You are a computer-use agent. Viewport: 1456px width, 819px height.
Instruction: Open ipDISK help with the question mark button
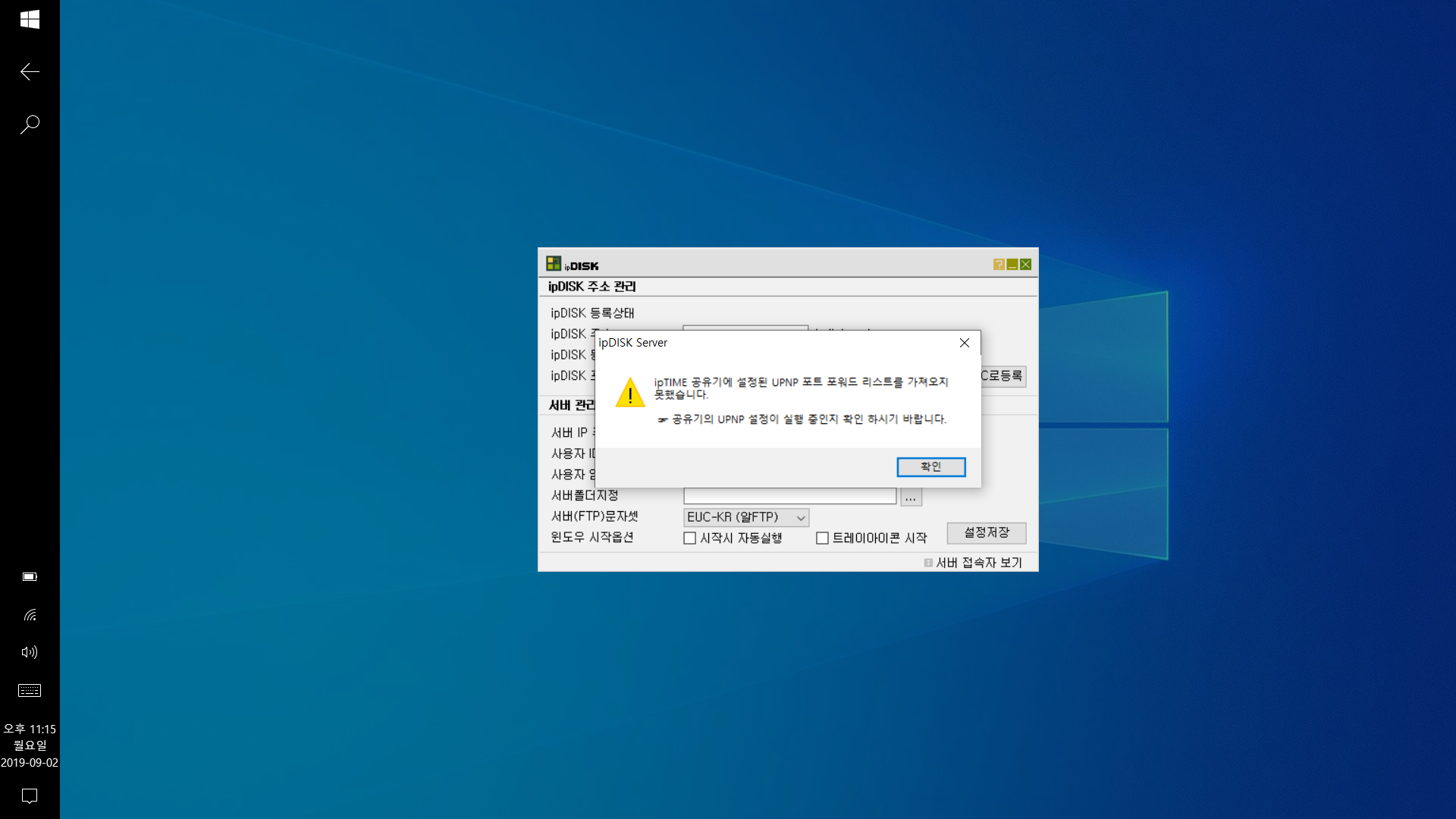pyautogui.click(x=999, y=265)
